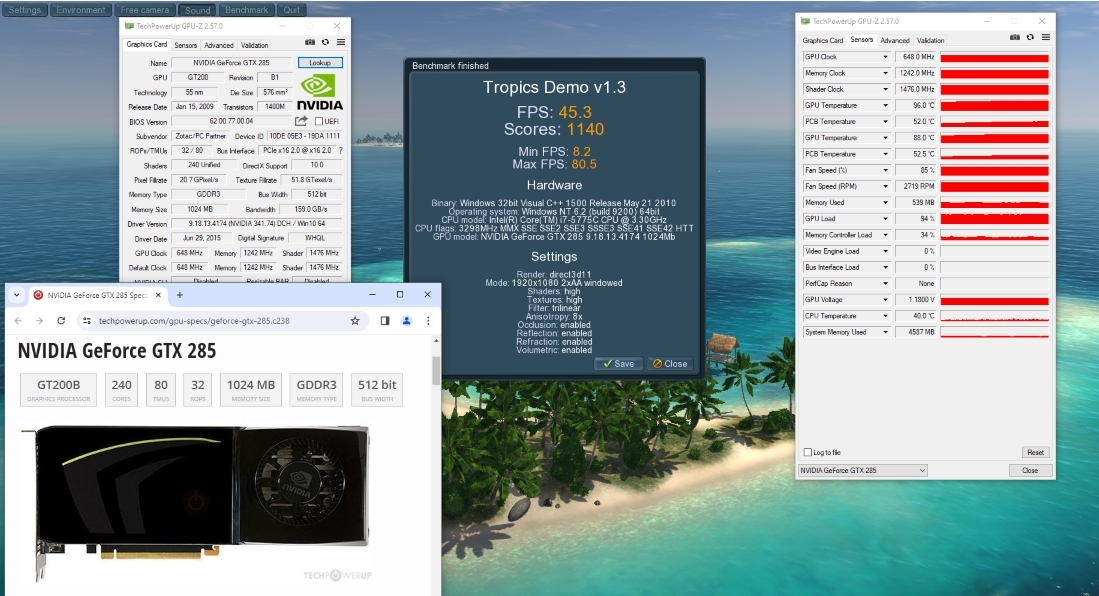This screenshot has height=596, width=1099.
Task: Open Memory Clock sensor dropdown
Action: click(885, 73)
